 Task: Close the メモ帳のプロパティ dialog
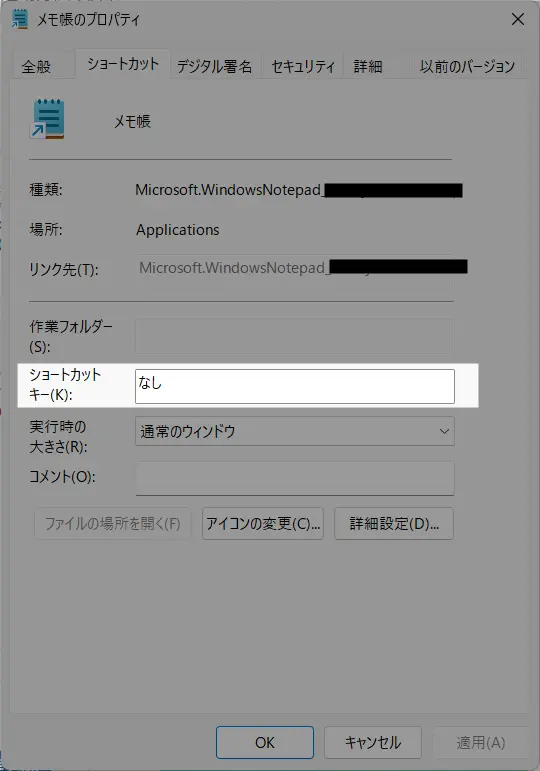point(517,19)
